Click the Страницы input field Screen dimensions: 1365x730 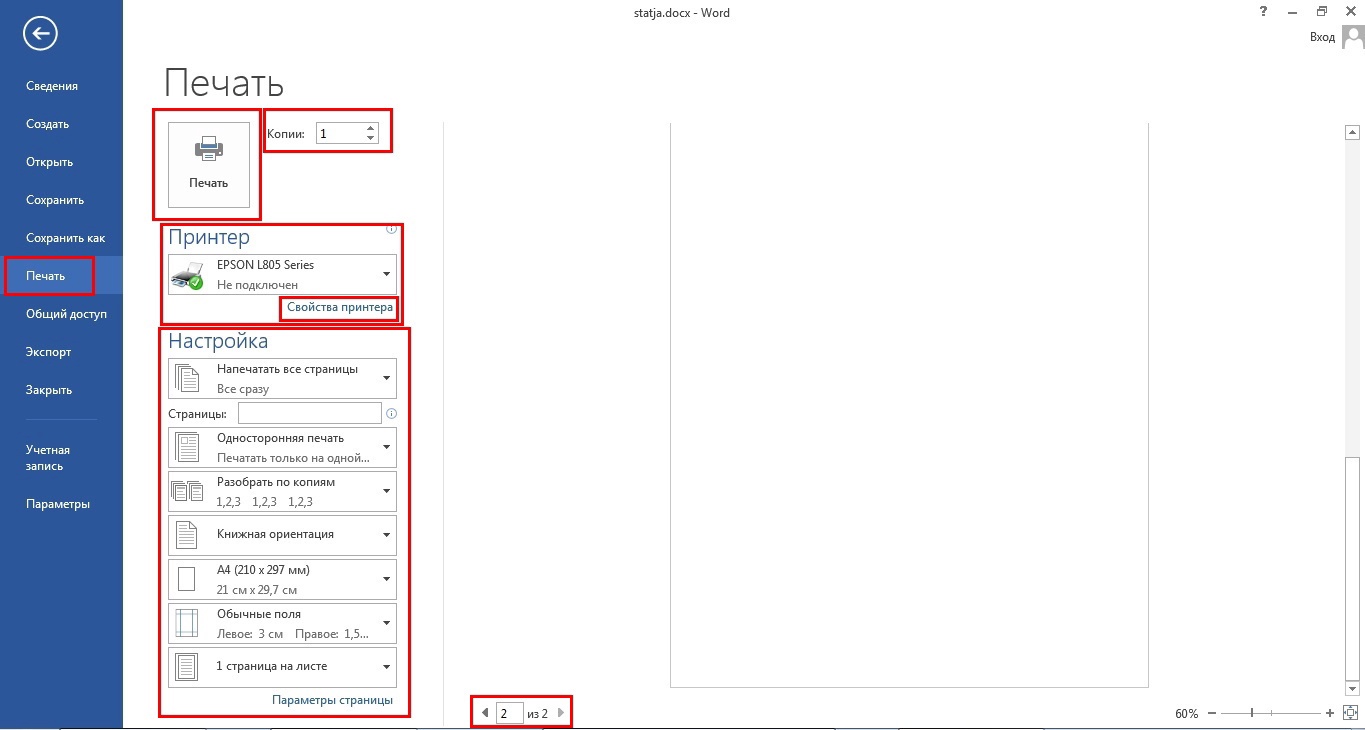(x=309, y=413)
